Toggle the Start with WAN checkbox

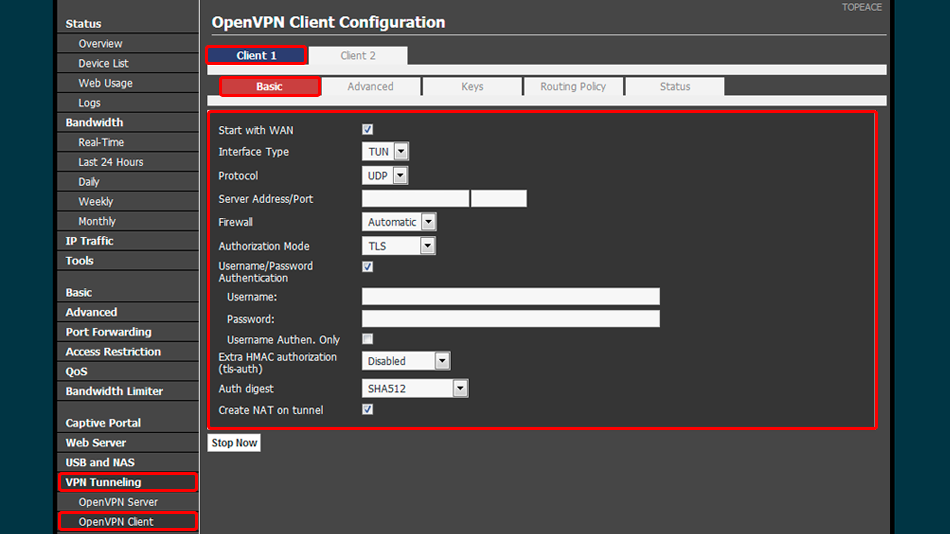pyautogui.click(x=367, y=130)
